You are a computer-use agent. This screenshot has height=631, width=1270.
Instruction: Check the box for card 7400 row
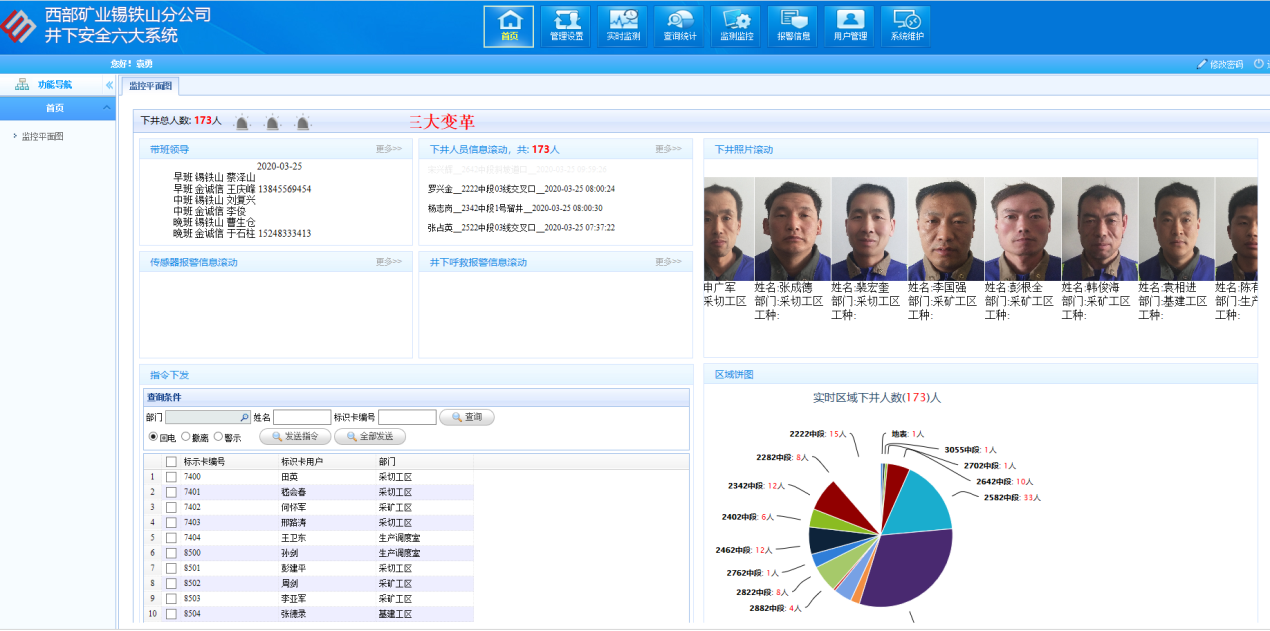point(171,477)
